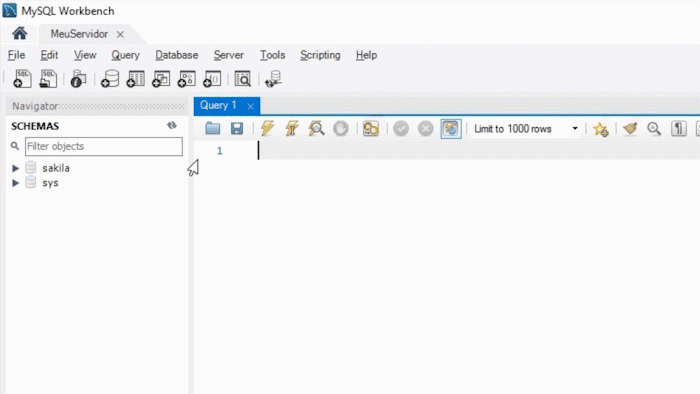Expand the sakila schema

[x=15, y=168]
